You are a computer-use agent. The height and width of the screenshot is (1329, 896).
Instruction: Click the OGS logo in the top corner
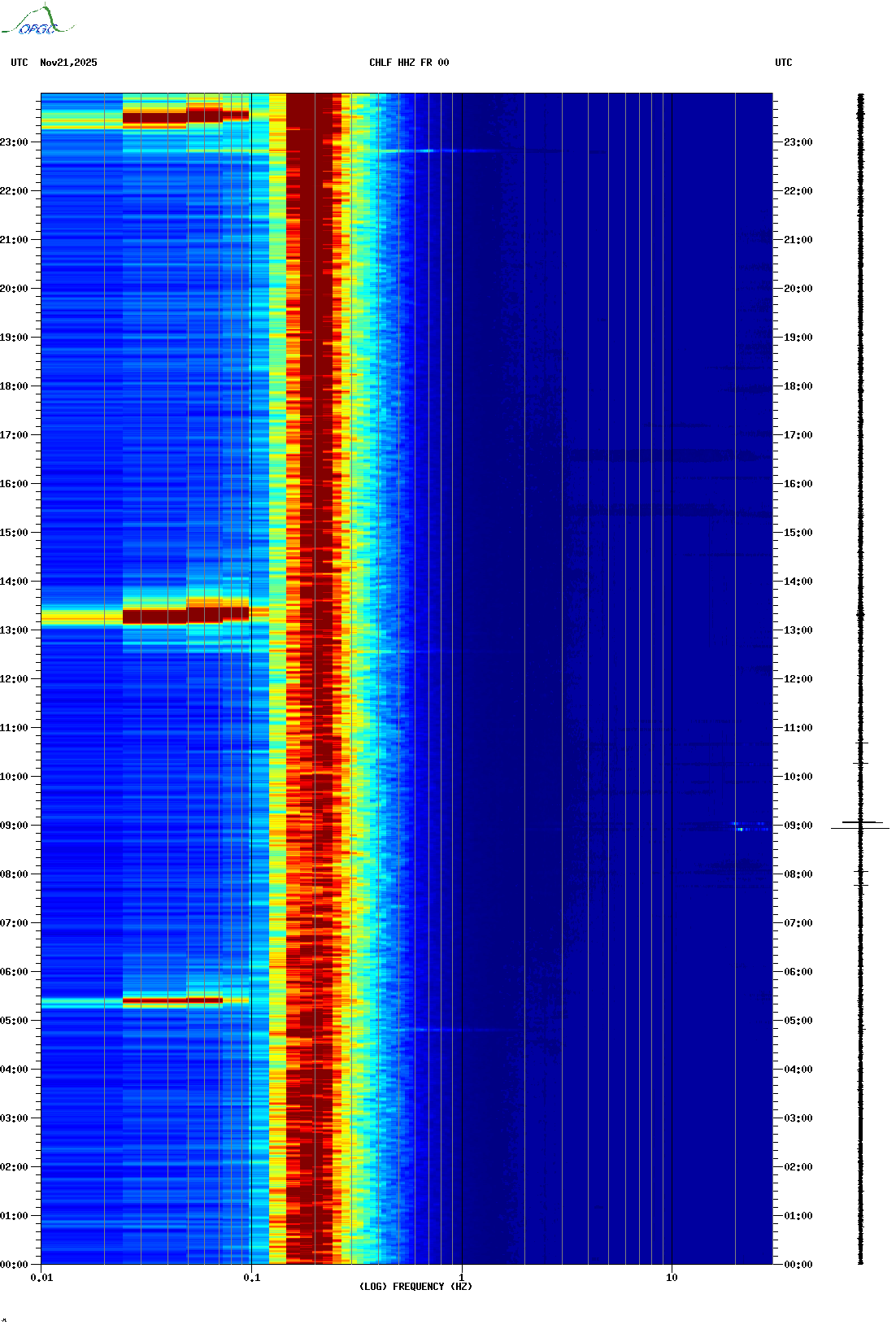coord(37,21)
